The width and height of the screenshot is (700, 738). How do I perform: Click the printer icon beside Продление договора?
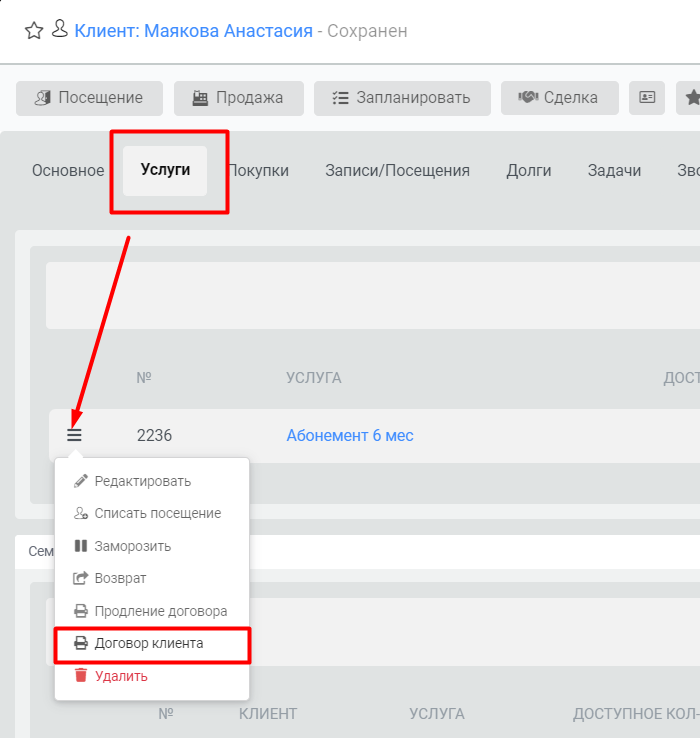80,611
